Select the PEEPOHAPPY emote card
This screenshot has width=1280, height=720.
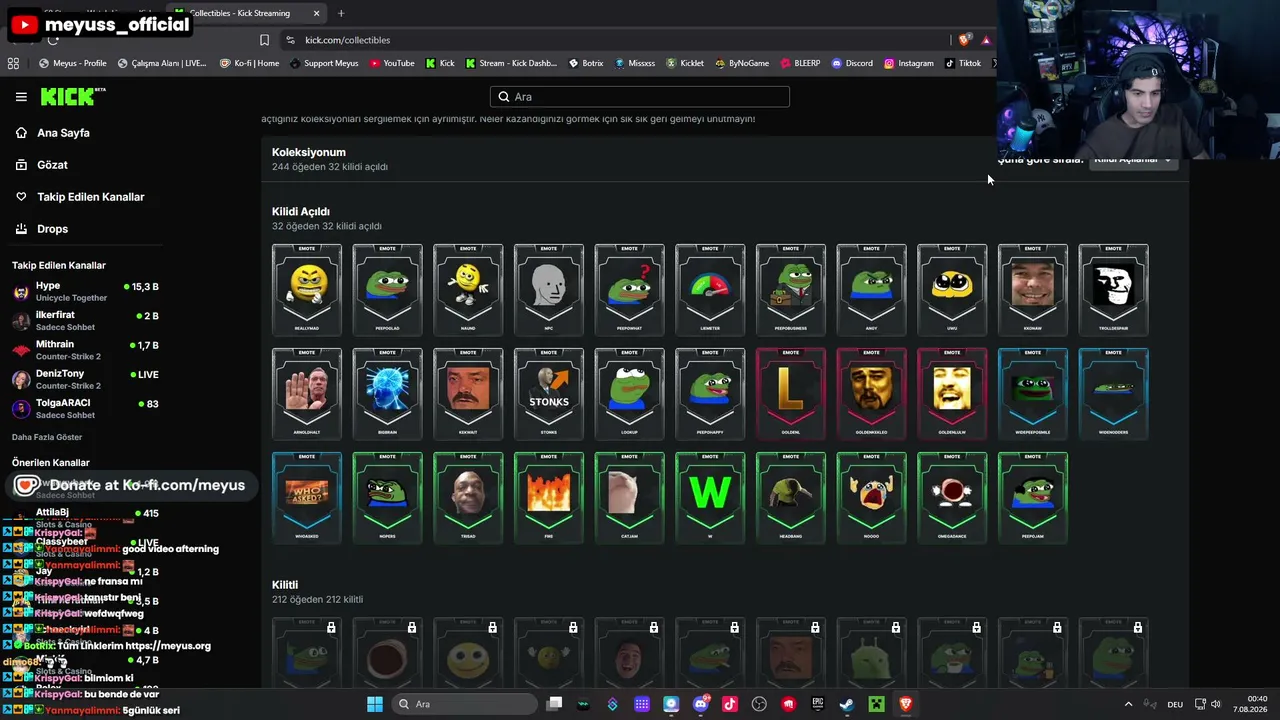[x=710, y=394]
